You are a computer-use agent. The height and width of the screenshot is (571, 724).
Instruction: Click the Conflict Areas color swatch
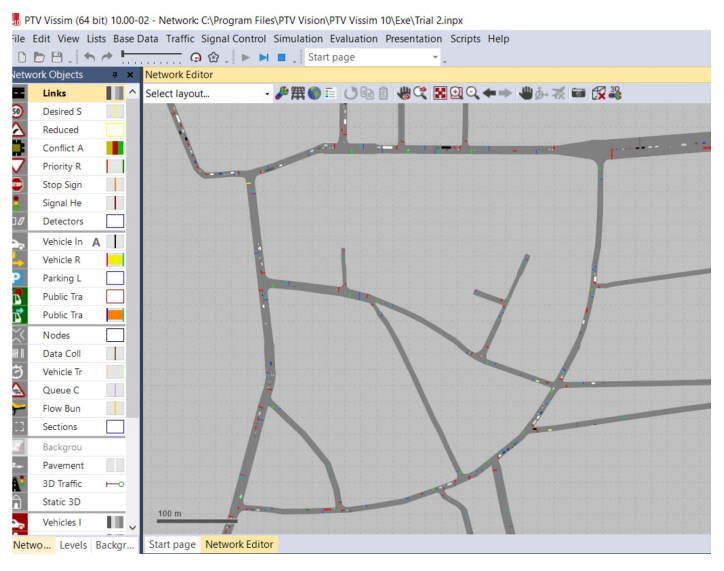point(115,148)
